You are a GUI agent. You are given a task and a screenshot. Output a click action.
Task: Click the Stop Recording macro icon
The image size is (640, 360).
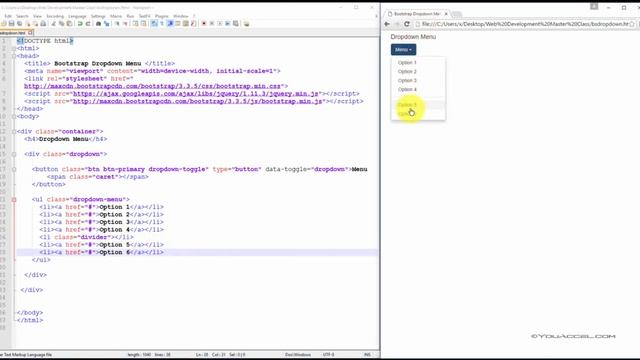pos(212,24)
